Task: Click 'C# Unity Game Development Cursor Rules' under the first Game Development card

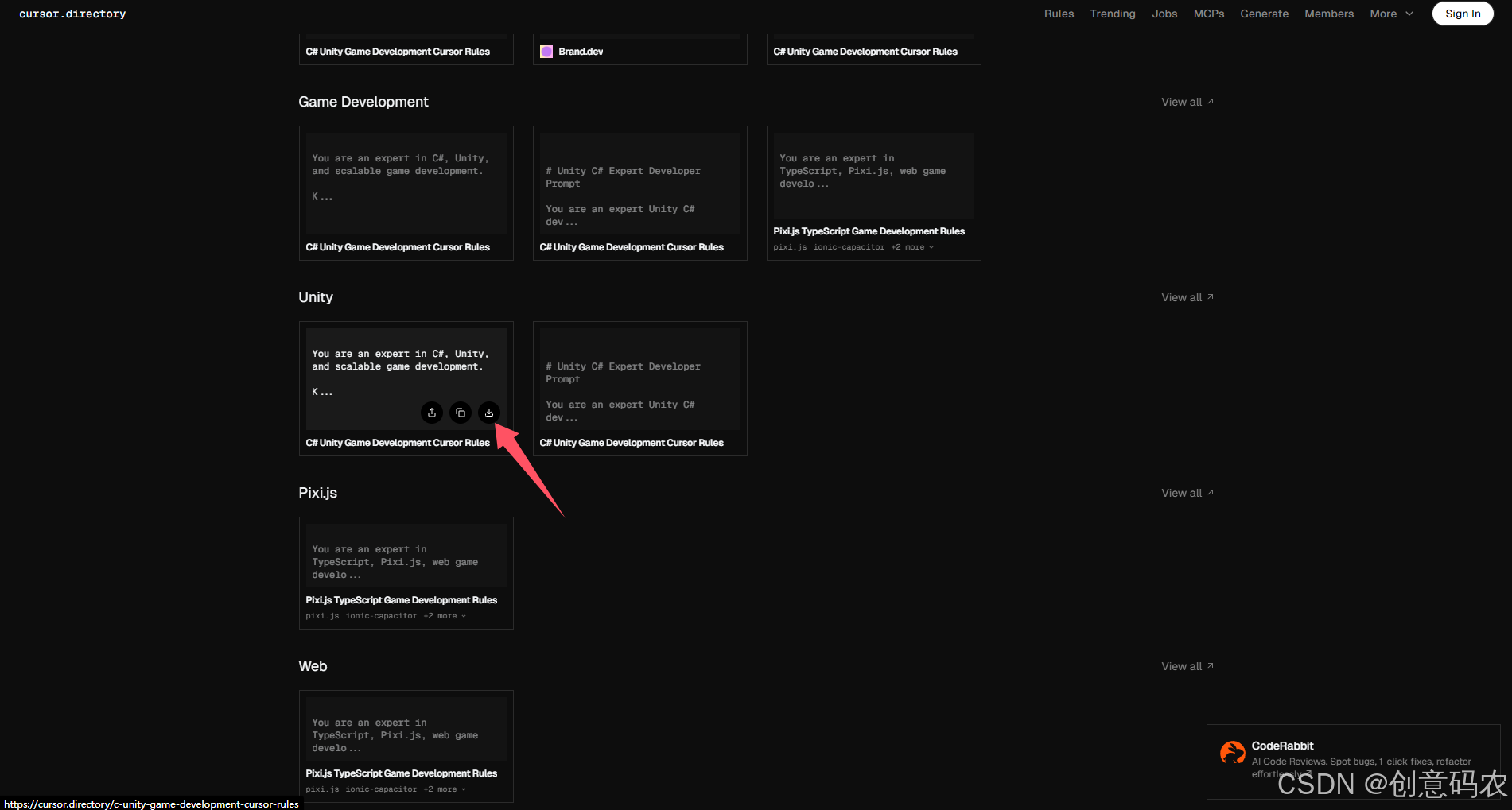Action: click(398, 247)
